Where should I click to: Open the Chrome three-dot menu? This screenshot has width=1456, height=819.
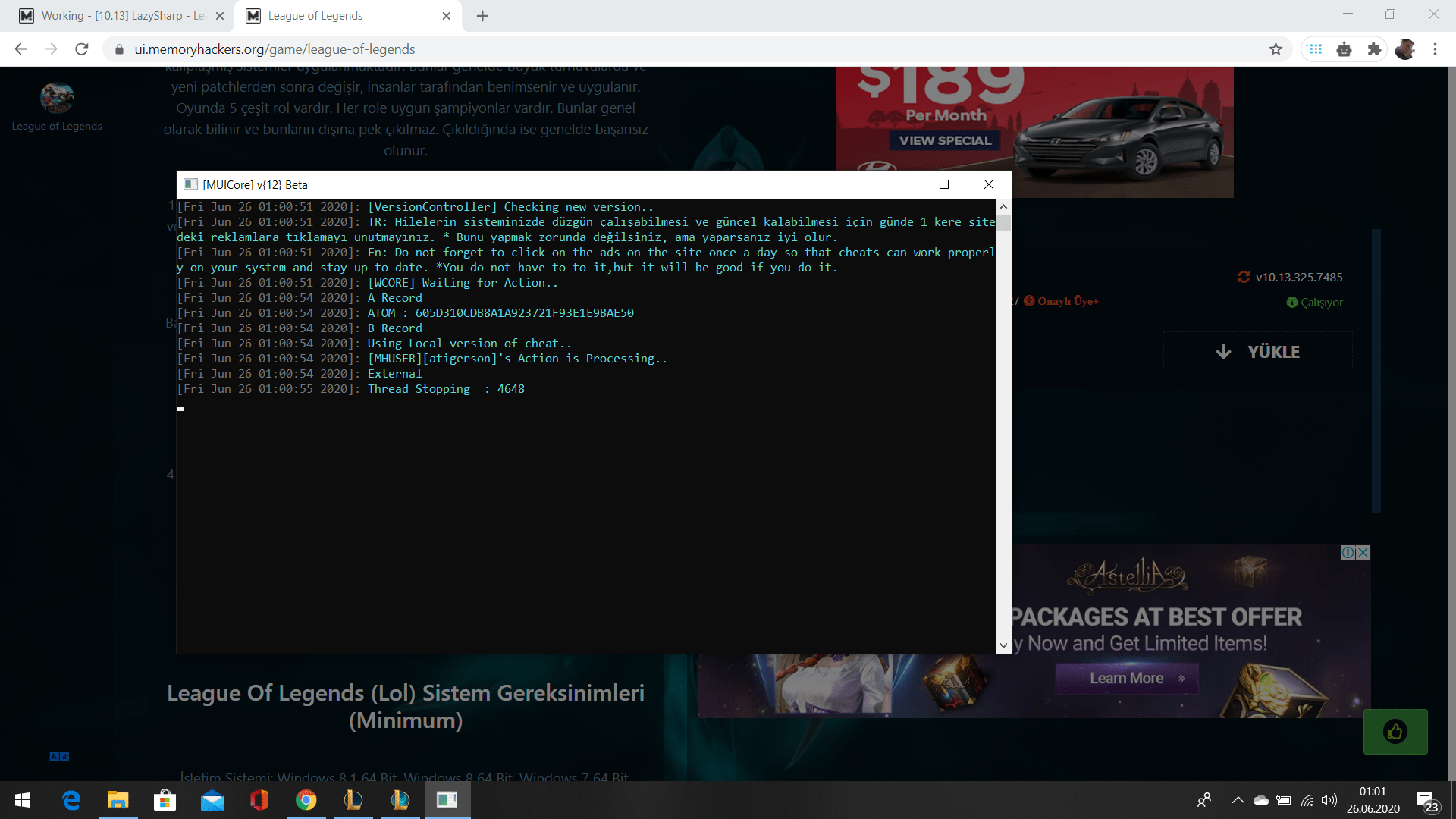click(1435, 49)
